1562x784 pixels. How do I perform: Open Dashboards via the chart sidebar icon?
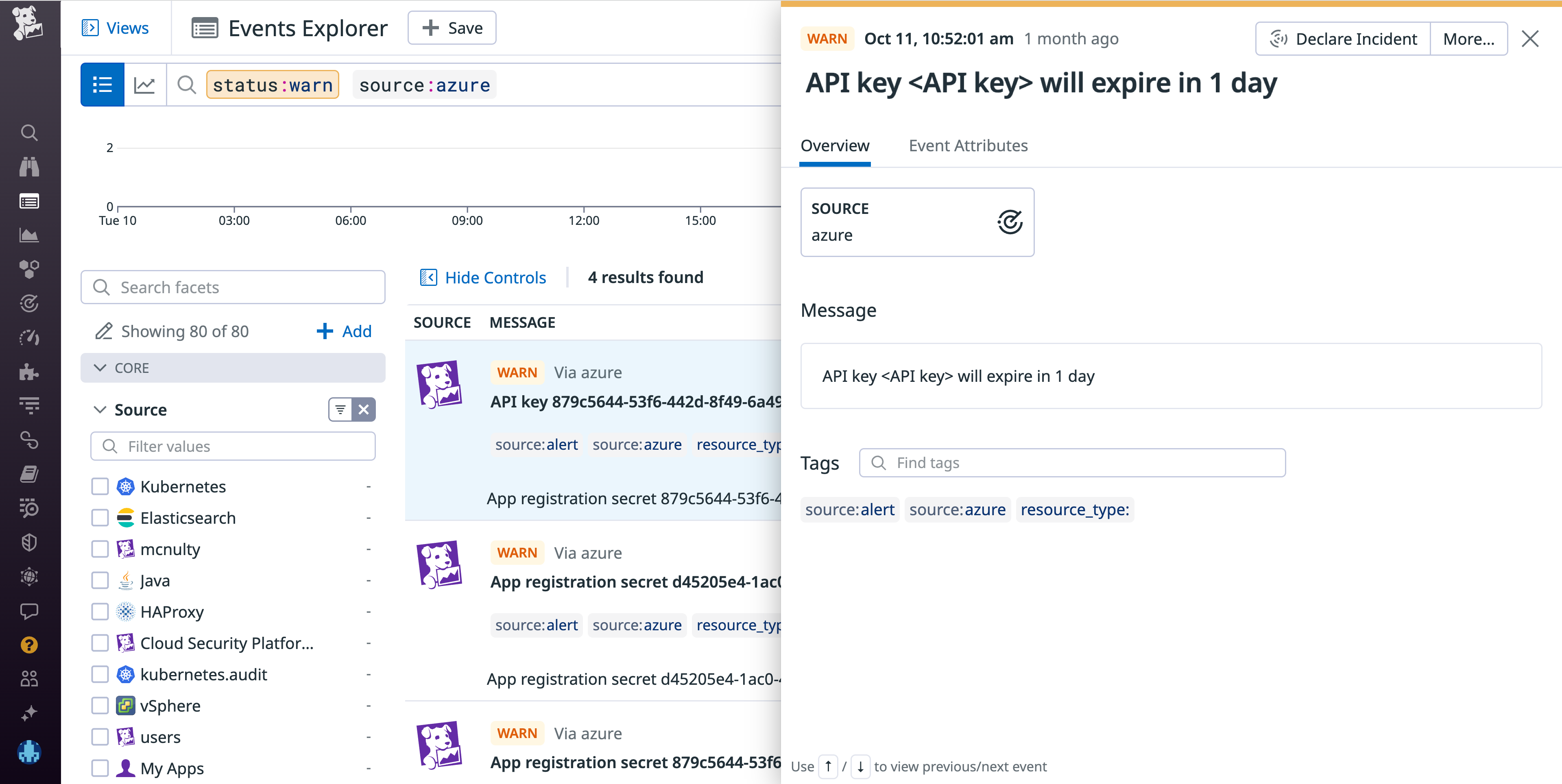point(29,235)
